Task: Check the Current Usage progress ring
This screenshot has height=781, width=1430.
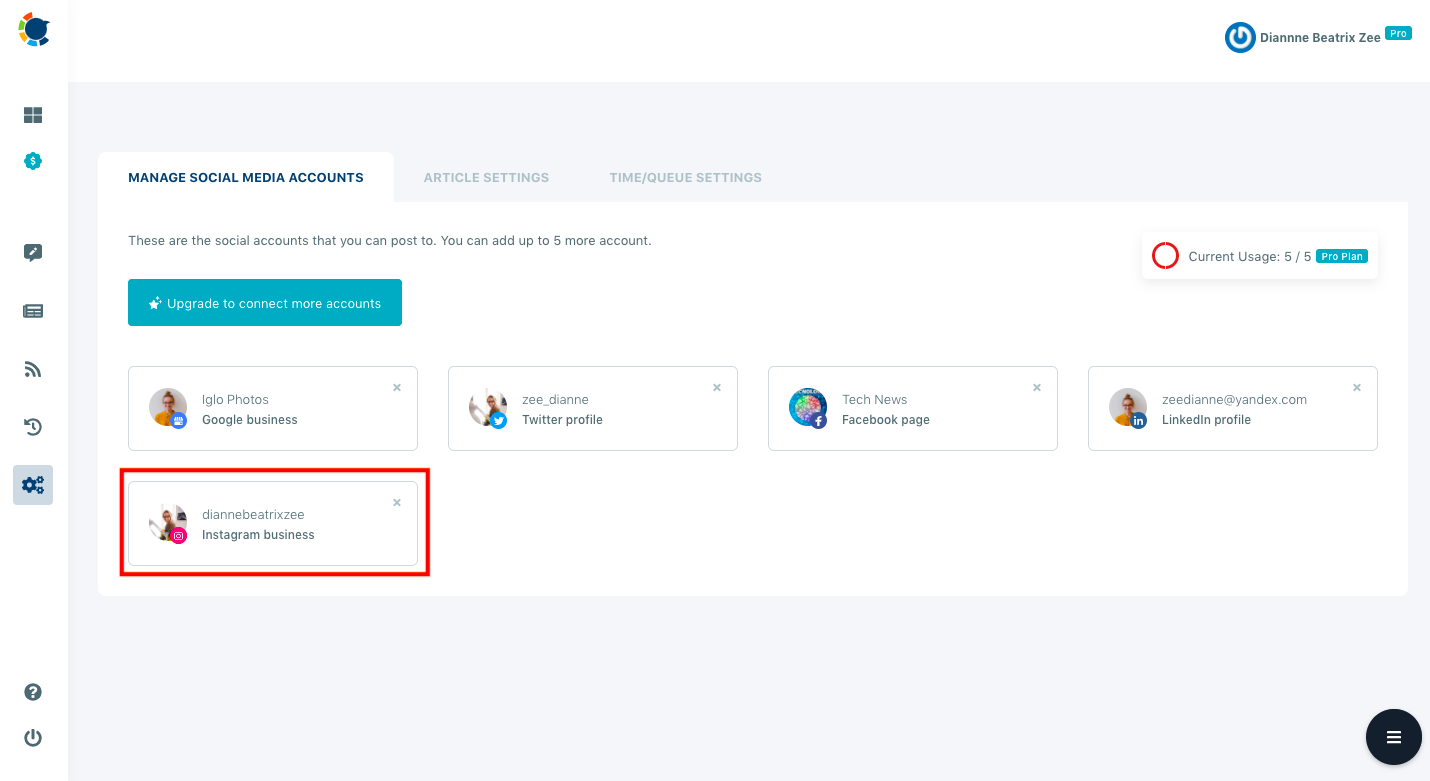Action: (1165, 255)
